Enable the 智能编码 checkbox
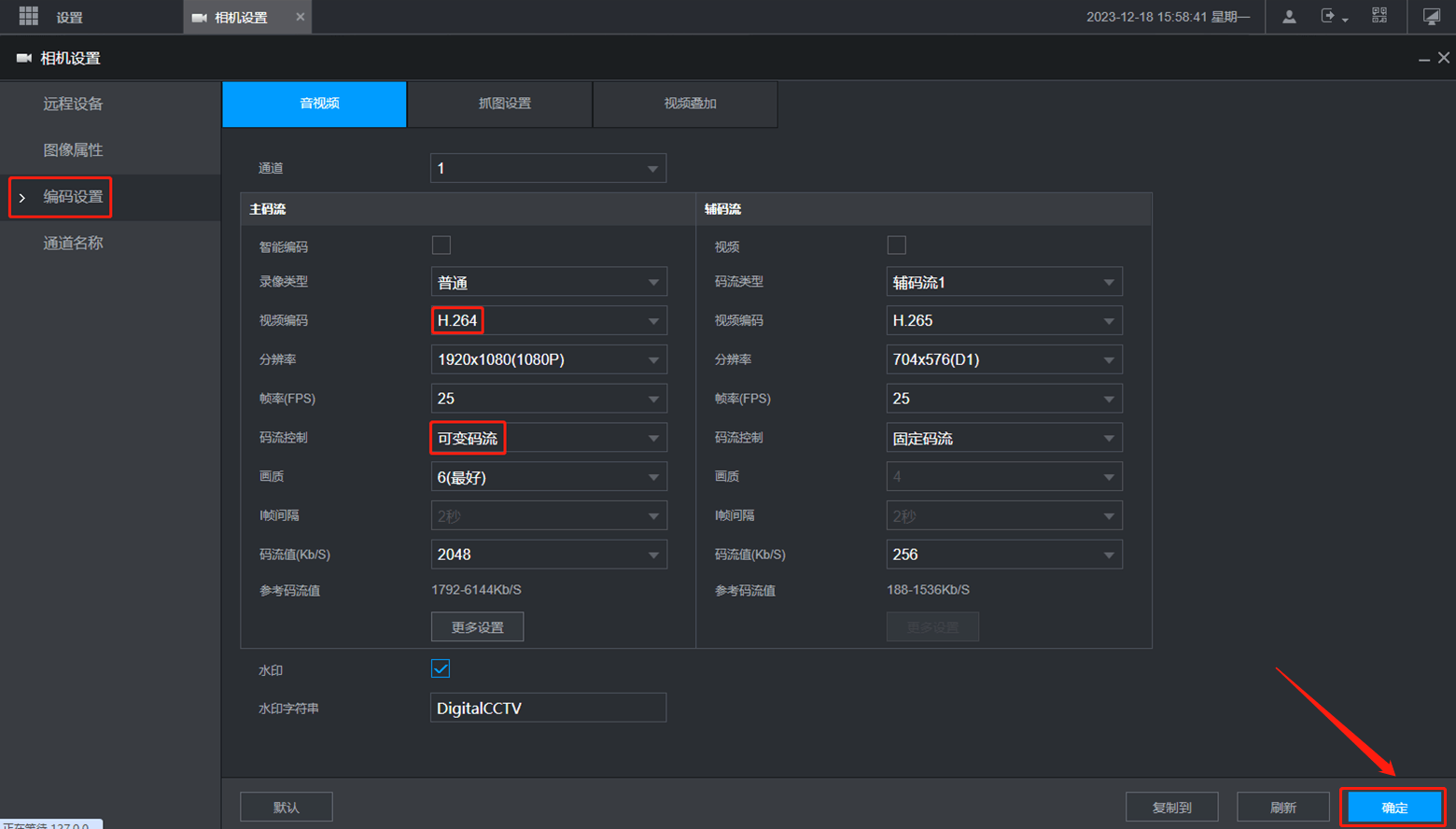The width and height of the screenshot is (1456, 829). click(x=441, y=246)
